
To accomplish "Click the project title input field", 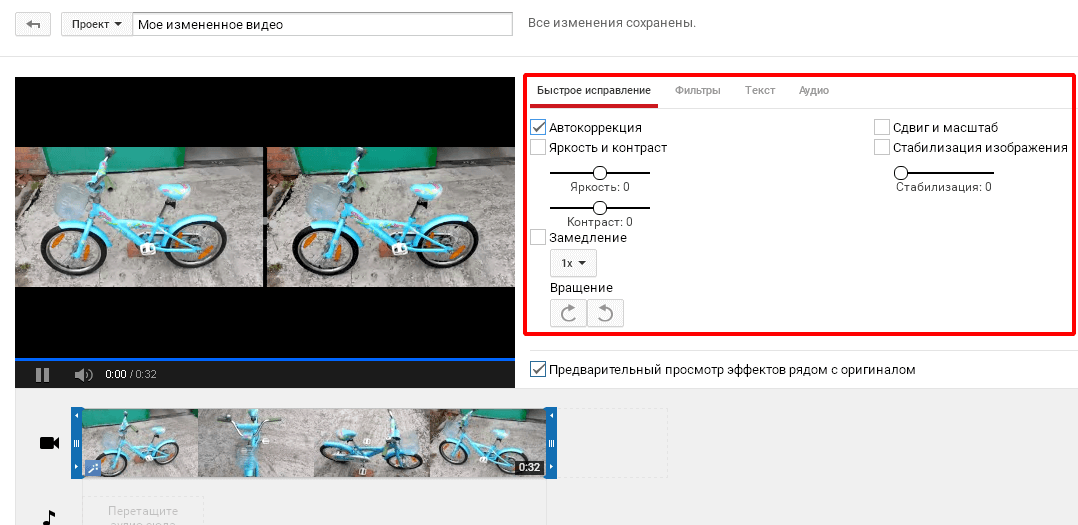I will [322, 24].
